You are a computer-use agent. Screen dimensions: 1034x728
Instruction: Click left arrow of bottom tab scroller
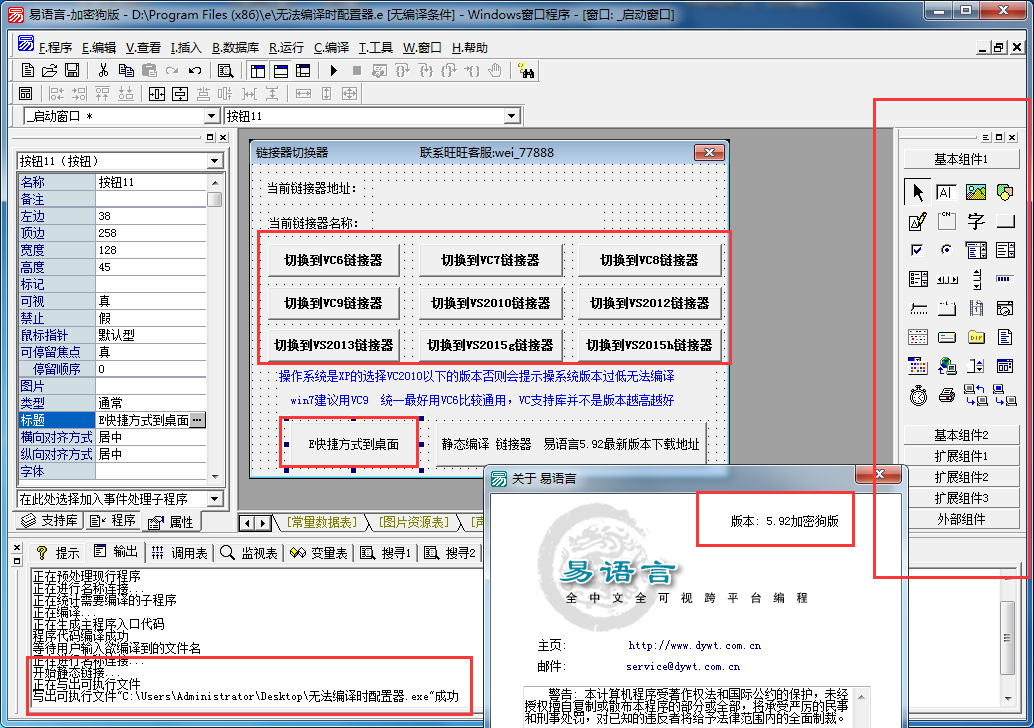pyautogui.click(x=247, y=524)
